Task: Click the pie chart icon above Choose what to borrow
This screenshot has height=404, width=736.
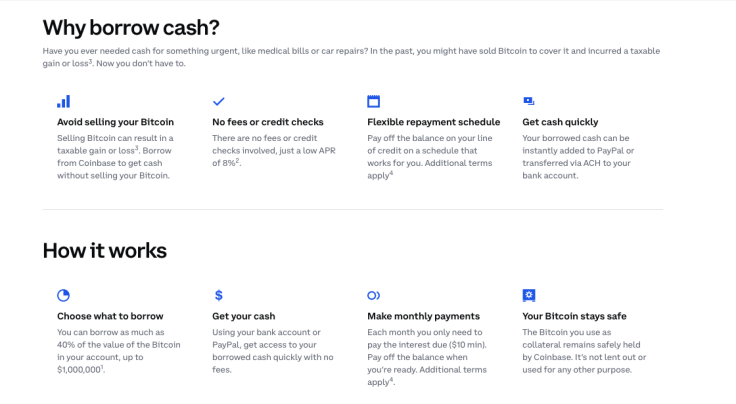Action: [63, 295]
